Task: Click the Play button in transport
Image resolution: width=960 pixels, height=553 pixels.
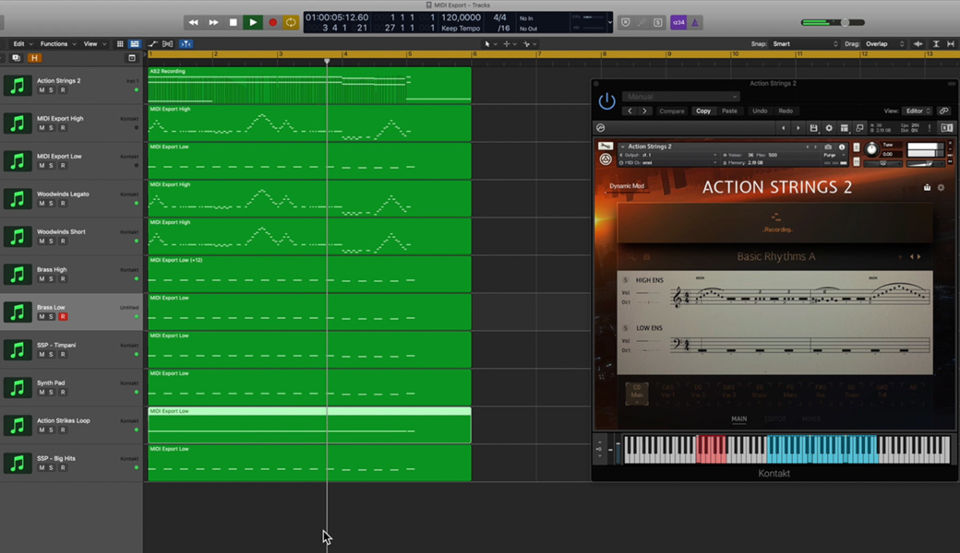Action: pyautogui.click(x=252, y=22)
